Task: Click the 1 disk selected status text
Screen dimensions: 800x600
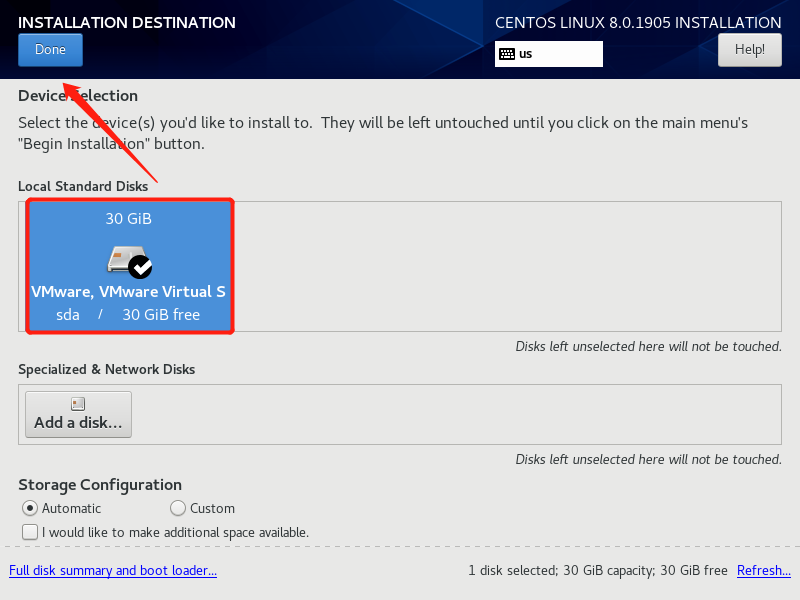Action: pyautogui.click(x=598, y=570)
